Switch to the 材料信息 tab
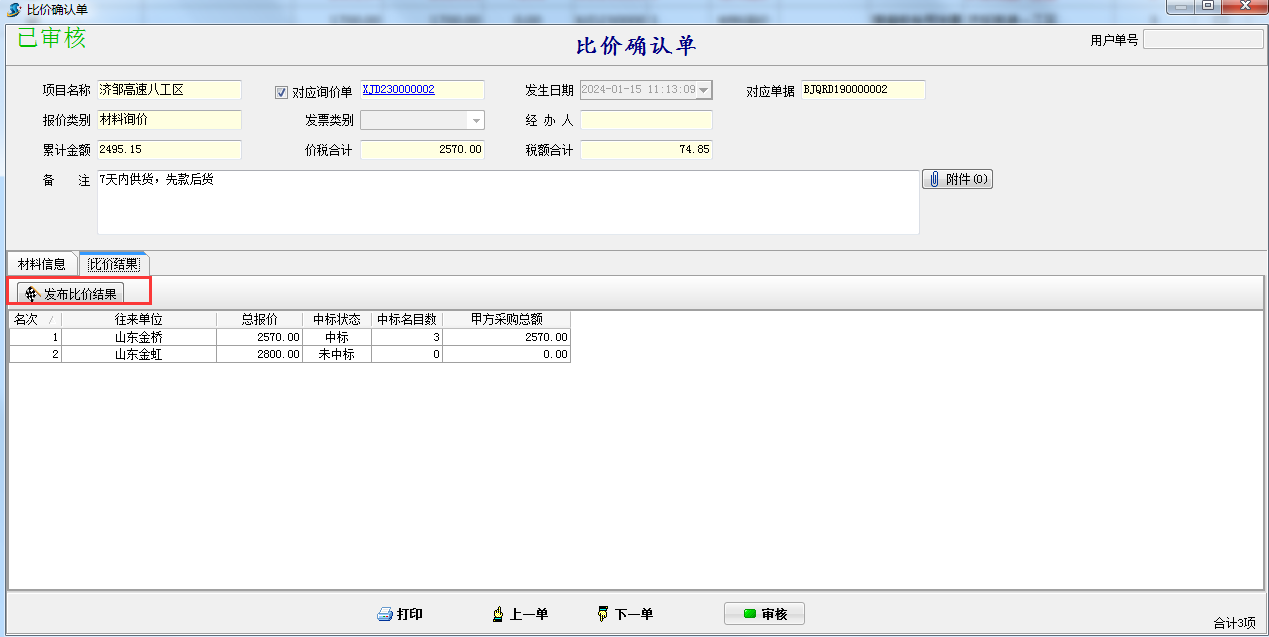 pyautogui.click(x=42, y=264)
